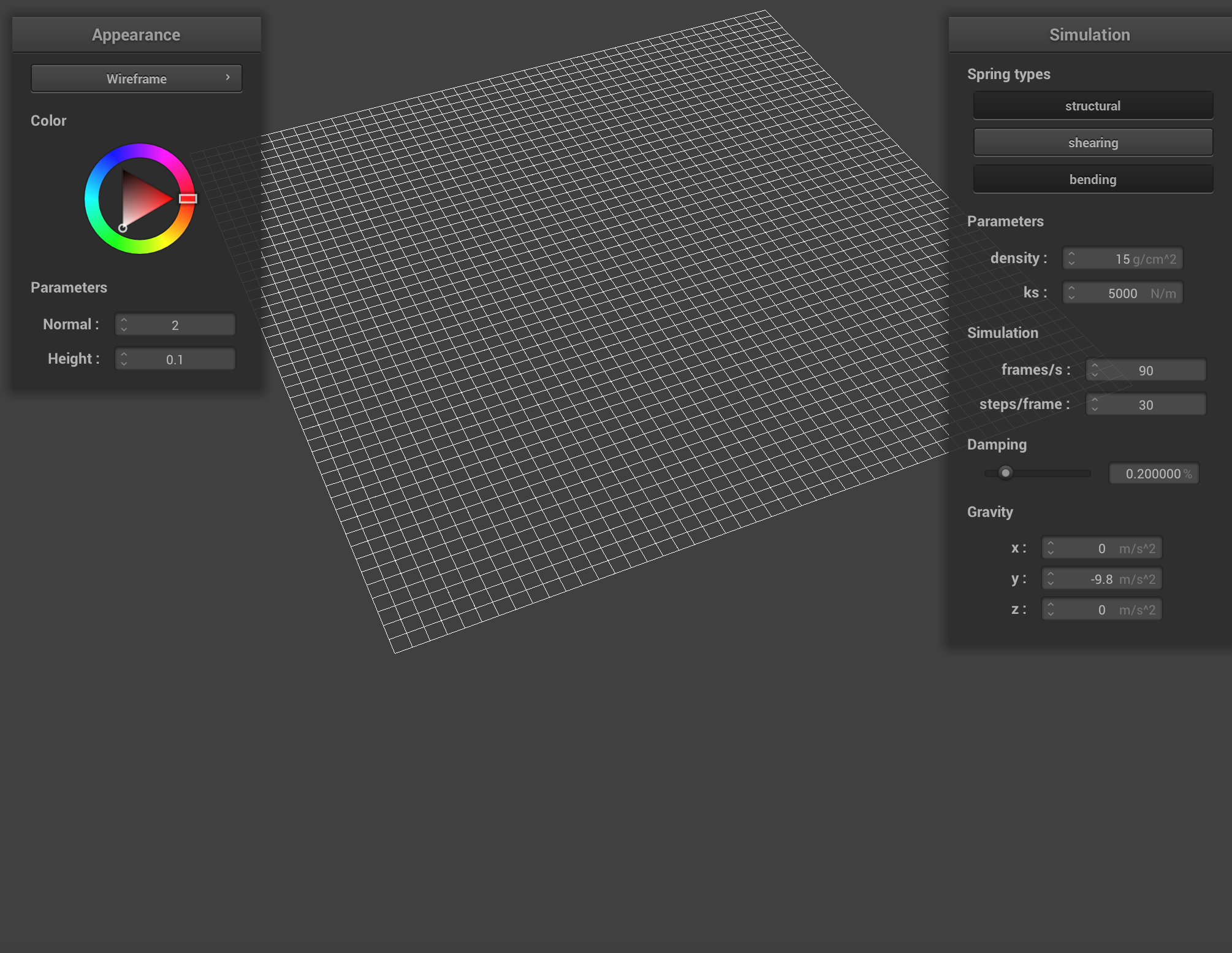
Task: Click the density stepper arrows
Action: [x=1071, y=259]
